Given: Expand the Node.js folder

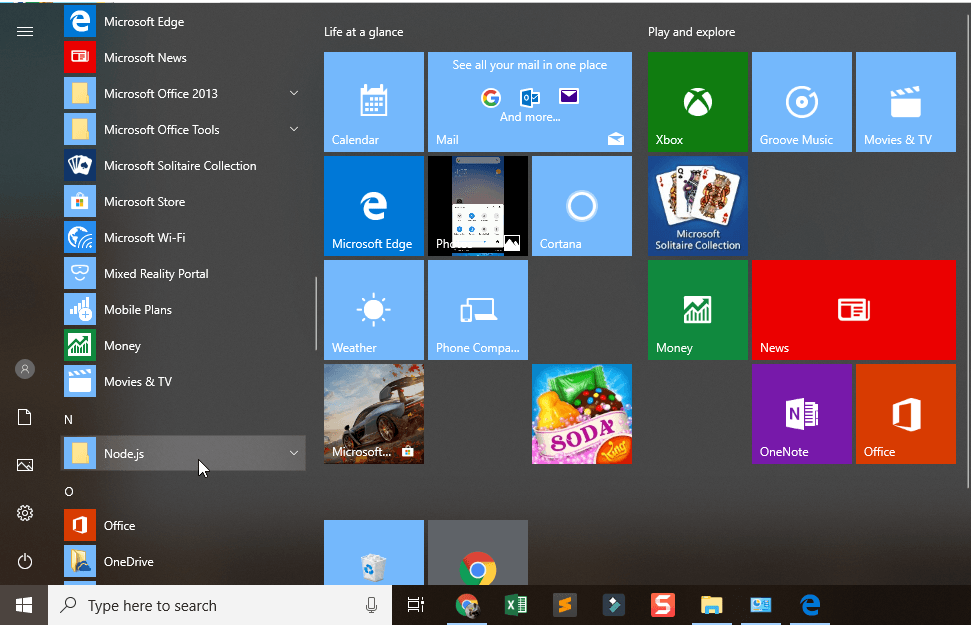Looking at the screenshot, I should (184, 454).
